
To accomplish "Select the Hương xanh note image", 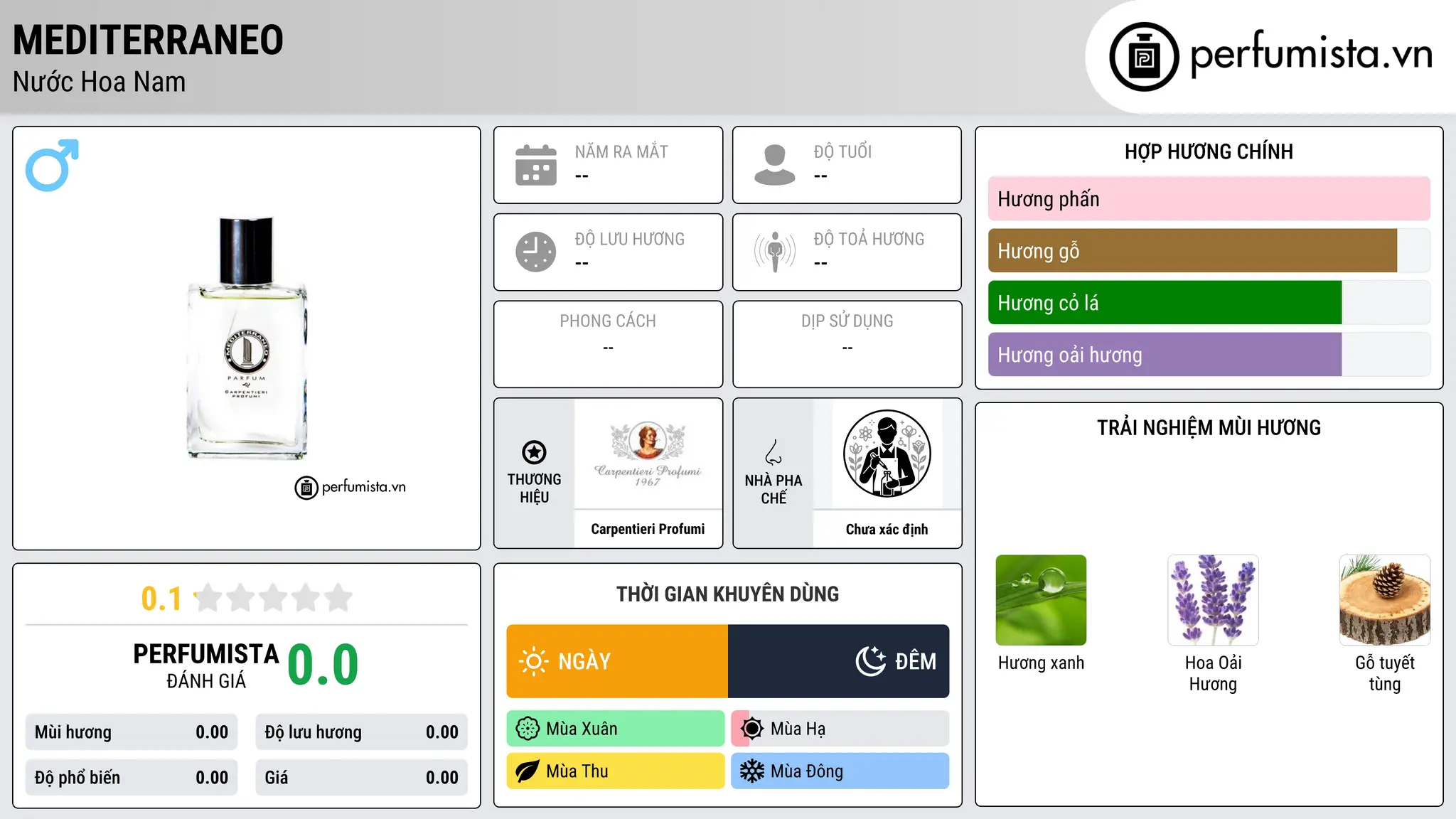I will pyautogui.click(x=1041, y=600).
